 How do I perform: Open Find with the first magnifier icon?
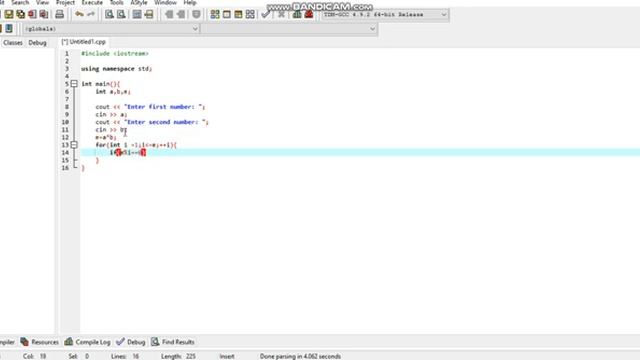click(109, 15)
